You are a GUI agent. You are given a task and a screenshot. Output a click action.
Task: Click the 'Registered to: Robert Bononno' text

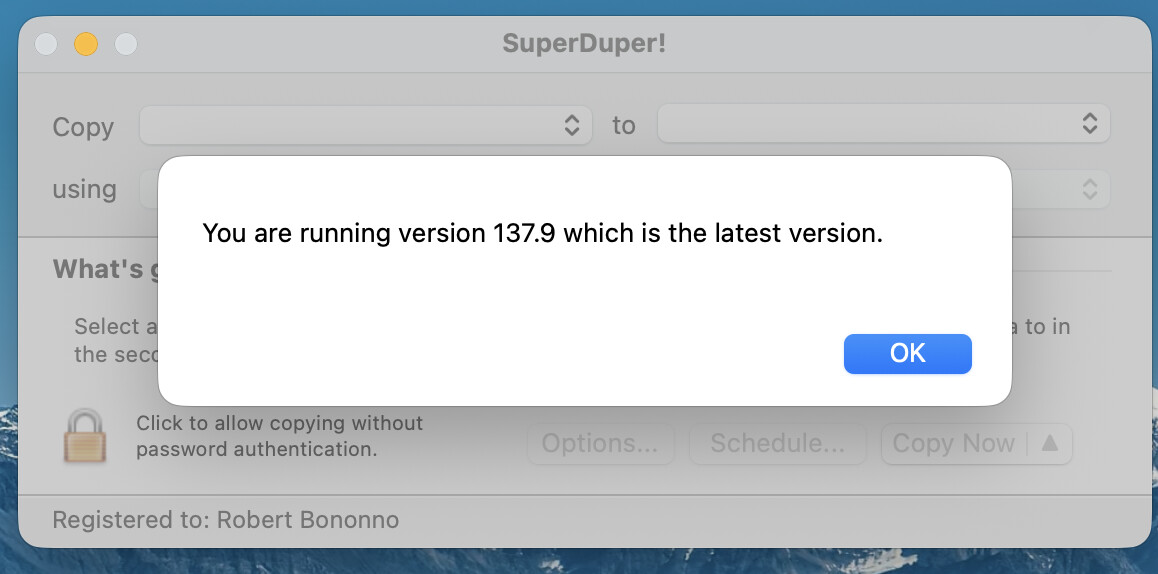tap(226, 520)
